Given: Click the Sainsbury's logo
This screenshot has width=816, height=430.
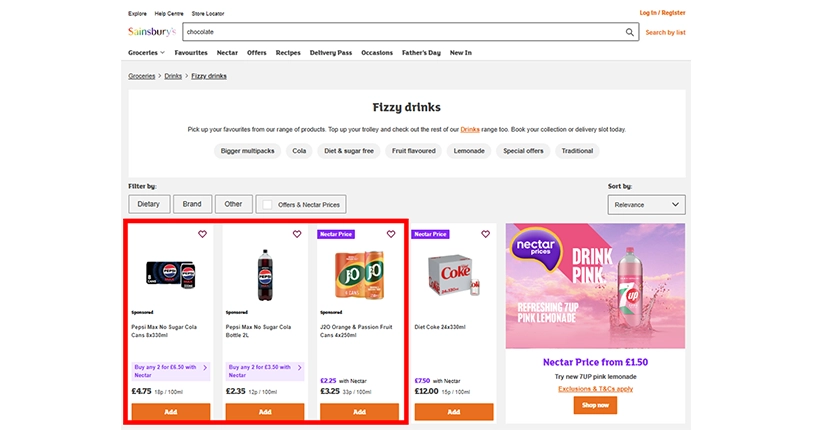Looking at the screenshot, I should pos(151,32).
